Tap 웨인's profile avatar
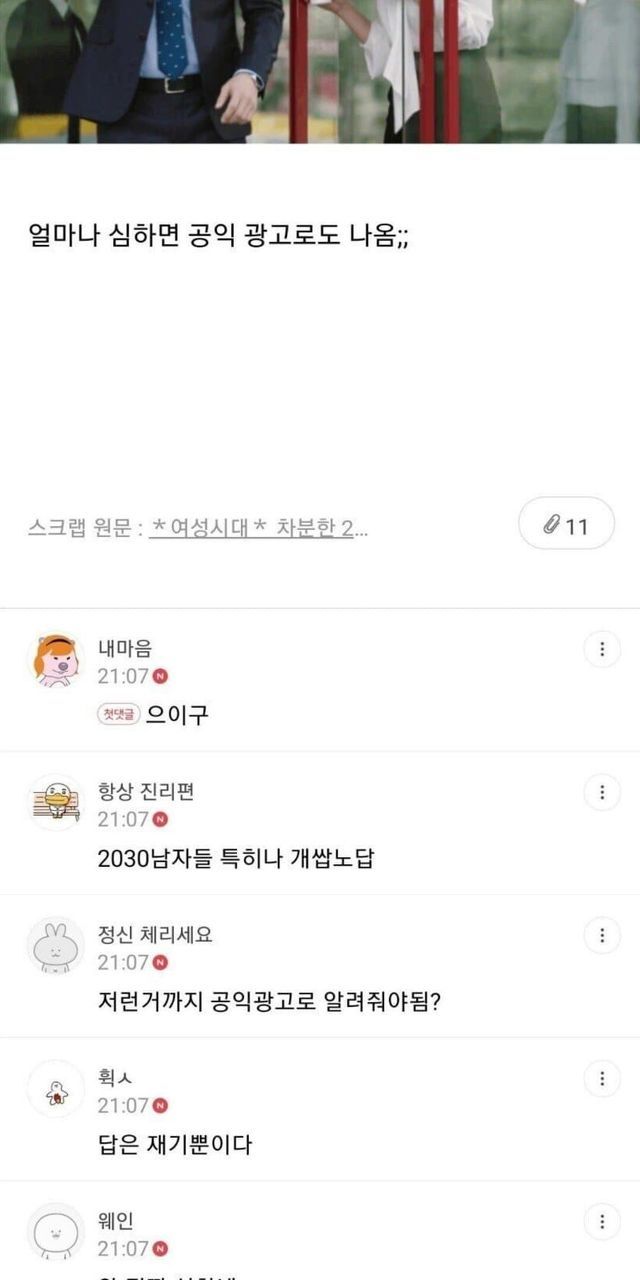Viewport: 640px width, 1280px height. point(56,1231)
